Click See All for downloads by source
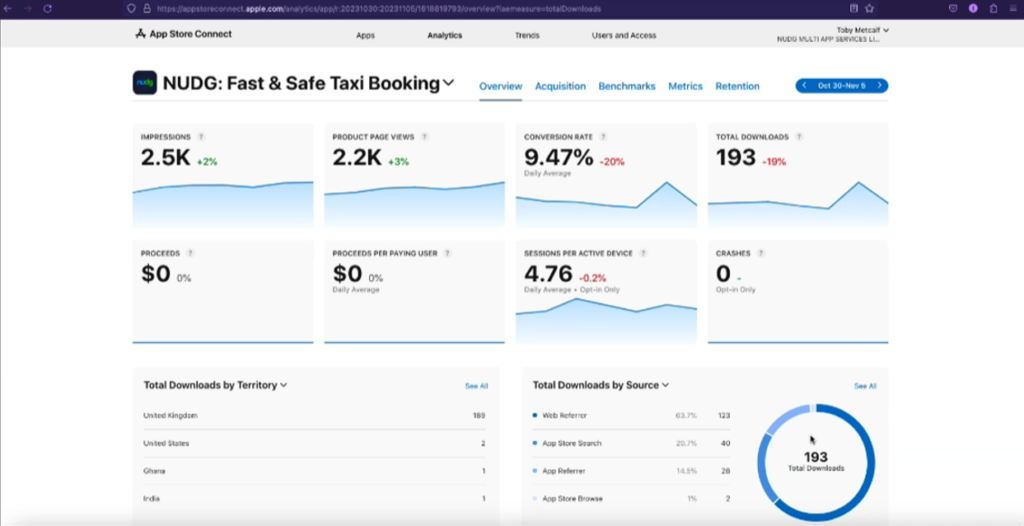Image resolution: width=1024 pixels, height=526 pixels. [x=865, y=386]
